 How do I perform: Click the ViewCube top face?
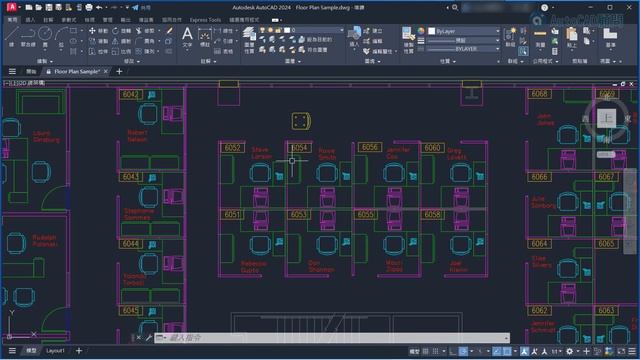(x=606, y=118)
